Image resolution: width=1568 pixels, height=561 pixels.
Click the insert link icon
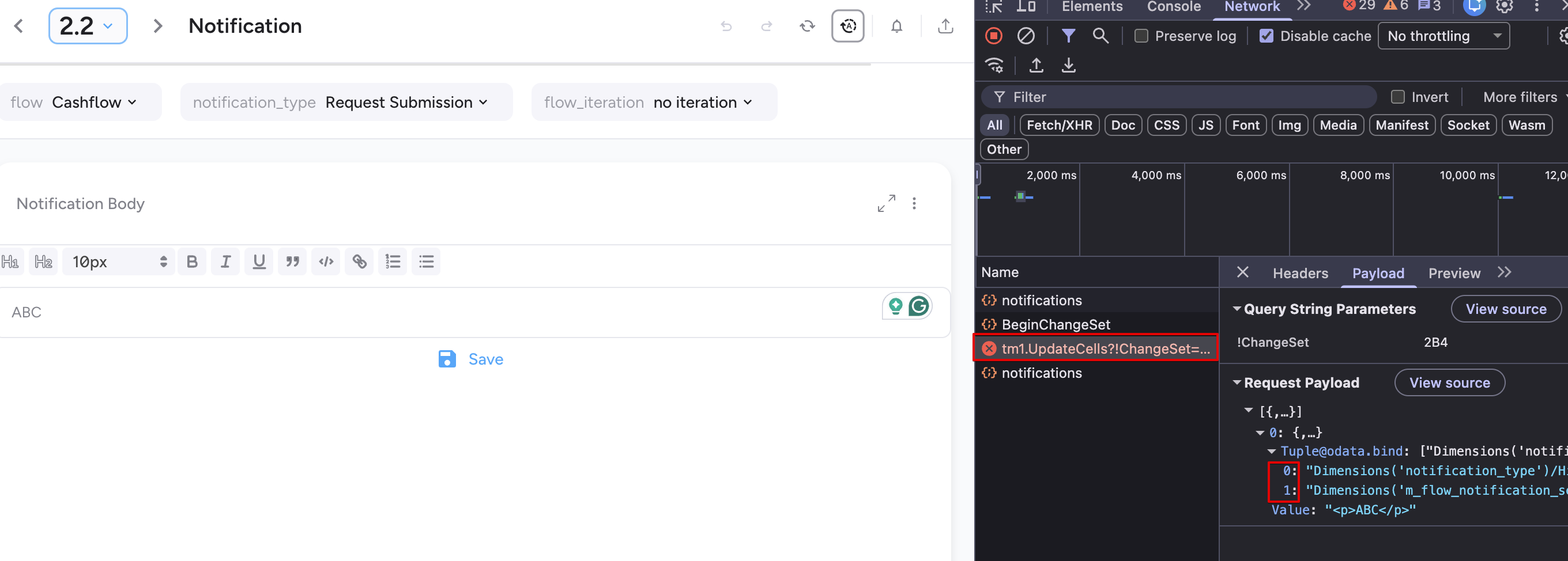[x=359, y=261]
